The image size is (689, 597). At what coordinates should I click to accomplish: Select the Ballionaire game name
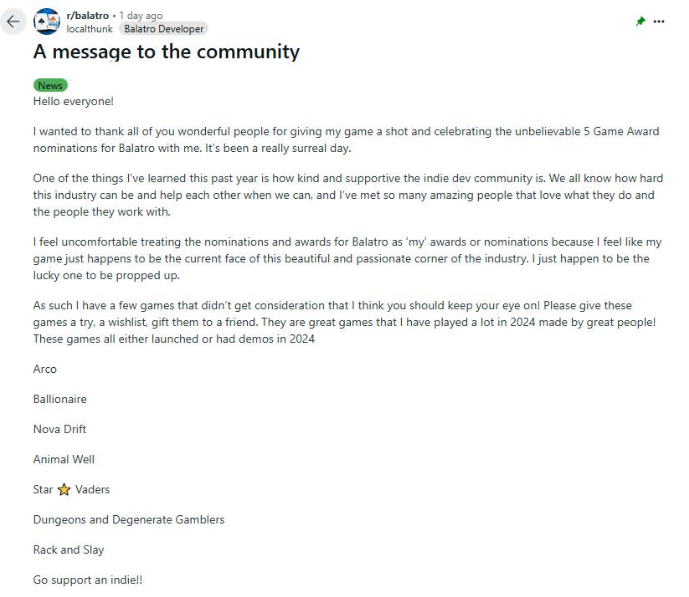point(60,399)
